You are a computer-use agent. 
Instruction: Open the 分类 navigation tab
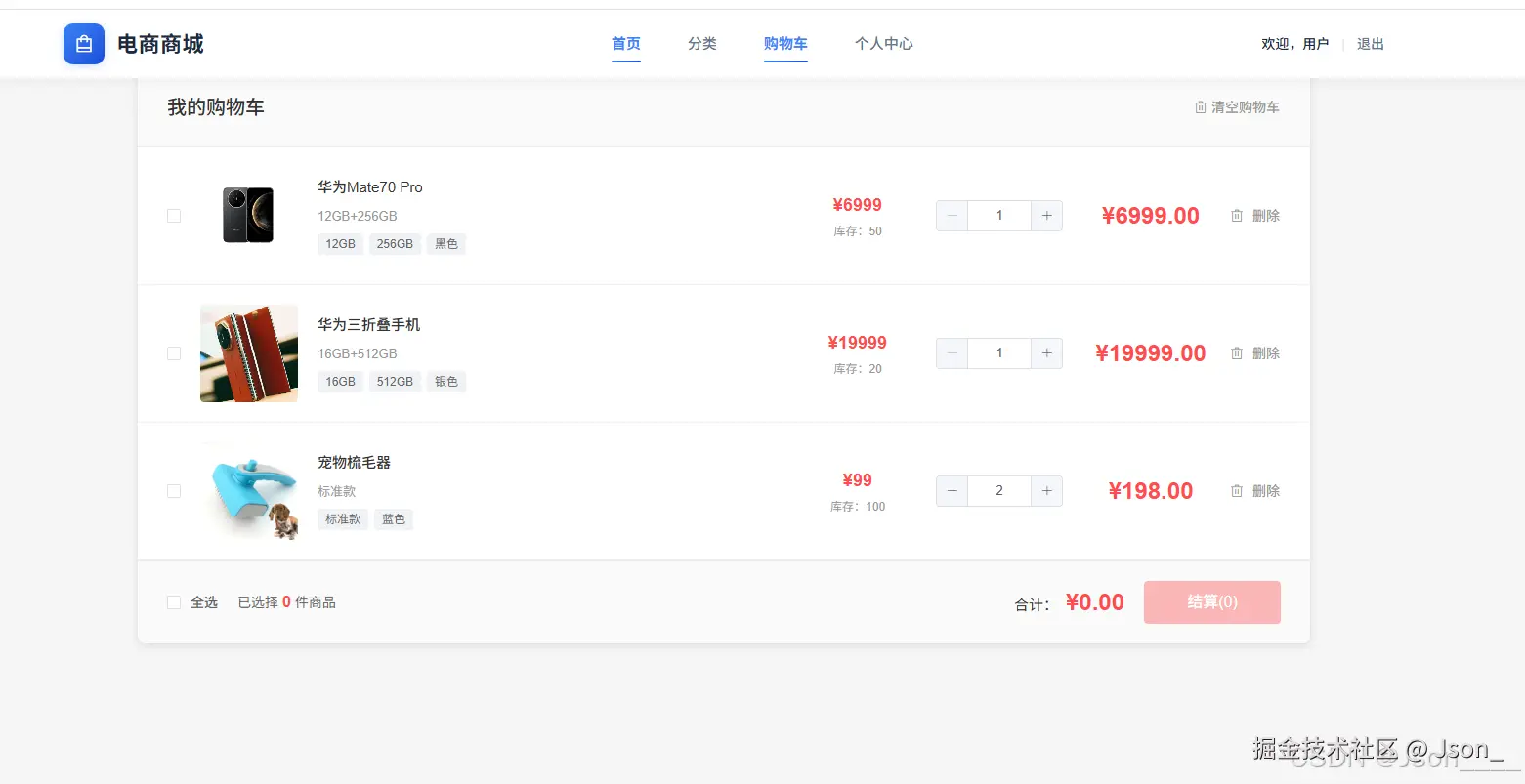[702, 44]
